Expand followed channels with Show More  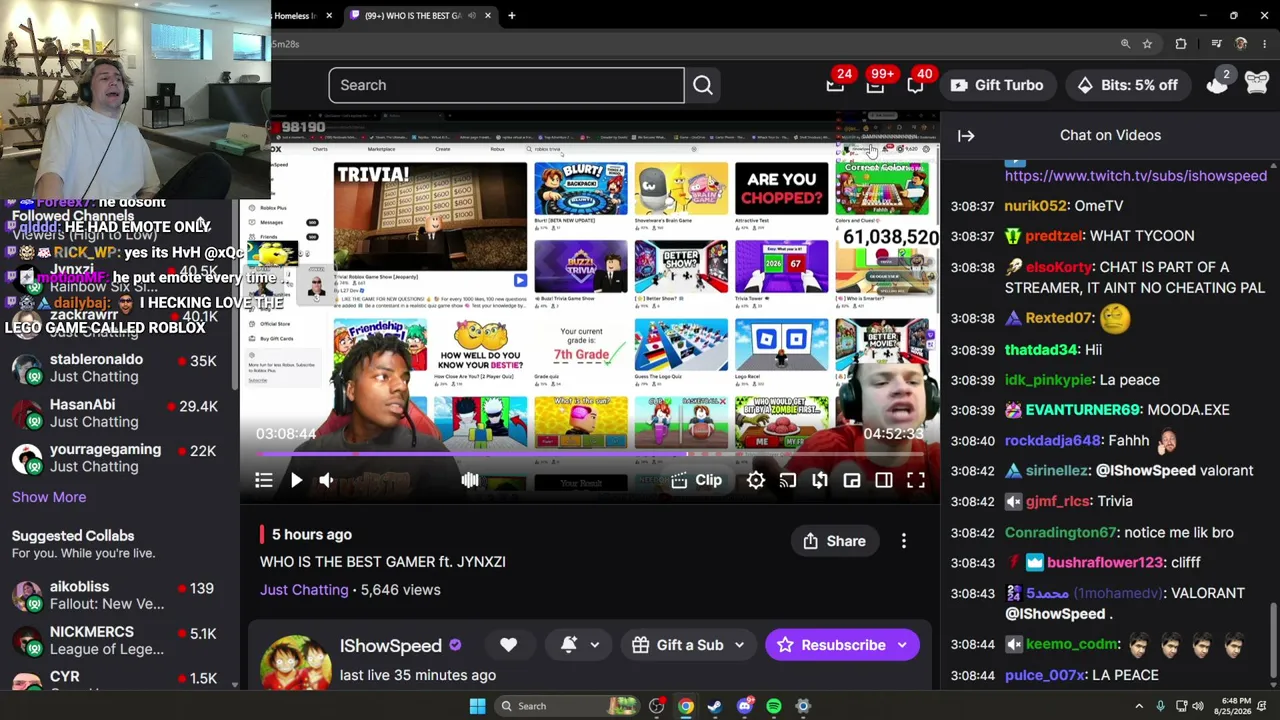pyautogui.click(x=49, y=497)
